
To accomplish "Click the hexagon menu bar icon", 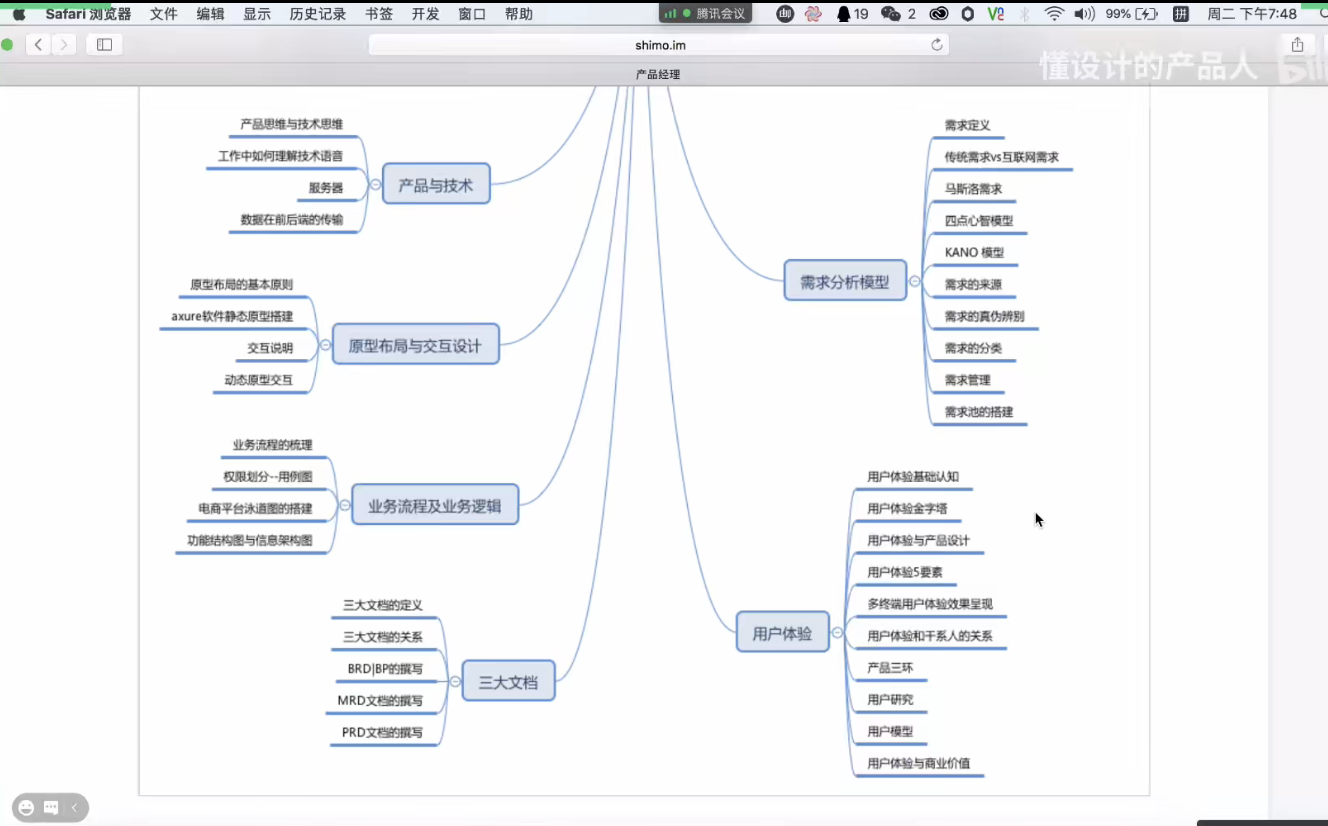I will click(x=967, y=14).
